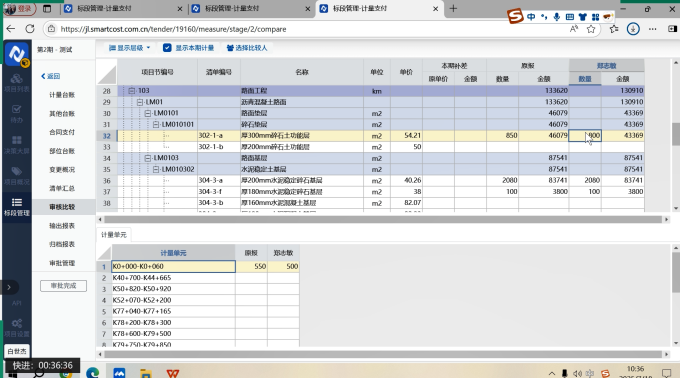Screen dimensions: 680x378
Task: Add page to favorites star icon
Action: (x=591, y=29)
